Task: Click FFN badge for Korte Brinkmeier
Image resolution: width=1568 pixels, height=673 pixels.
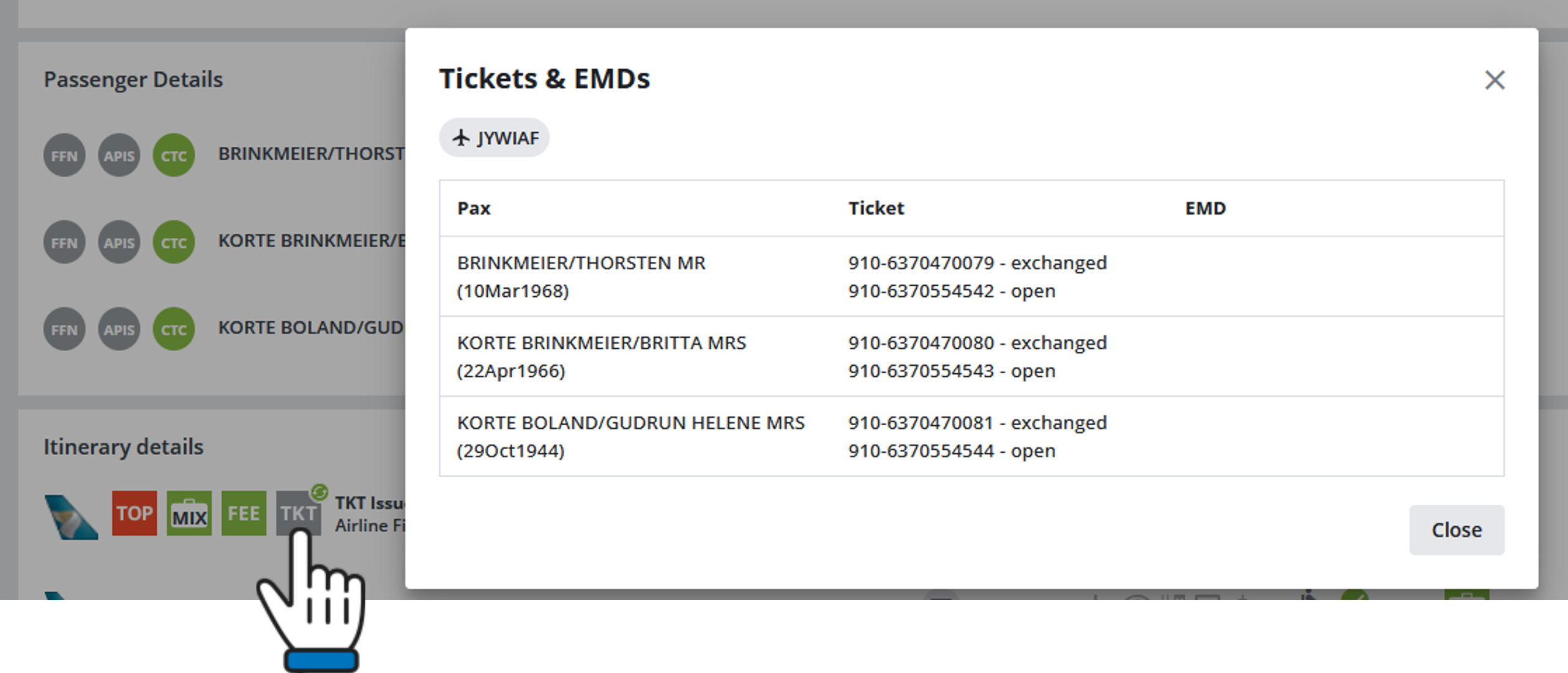Action: coord(64,242)
